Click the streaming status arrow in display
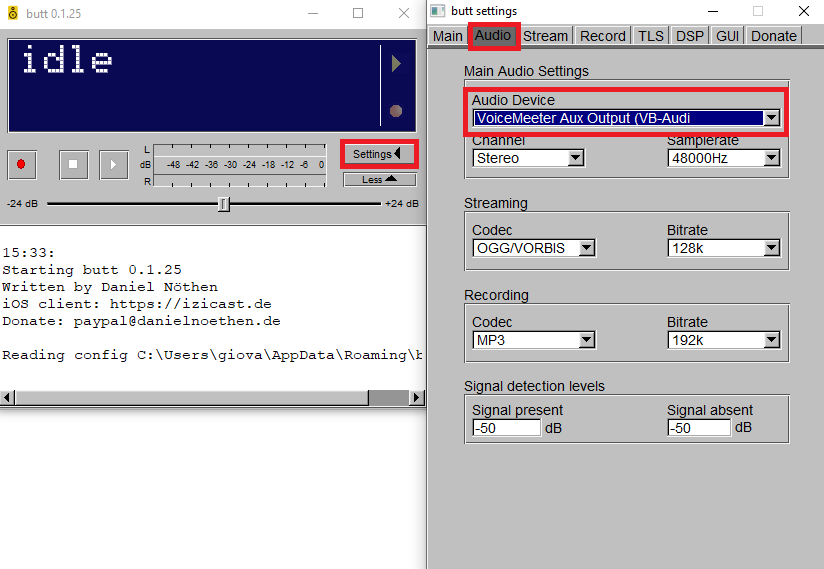The height and width of the screenshot is (569, 824). click(x=396, y=64)
